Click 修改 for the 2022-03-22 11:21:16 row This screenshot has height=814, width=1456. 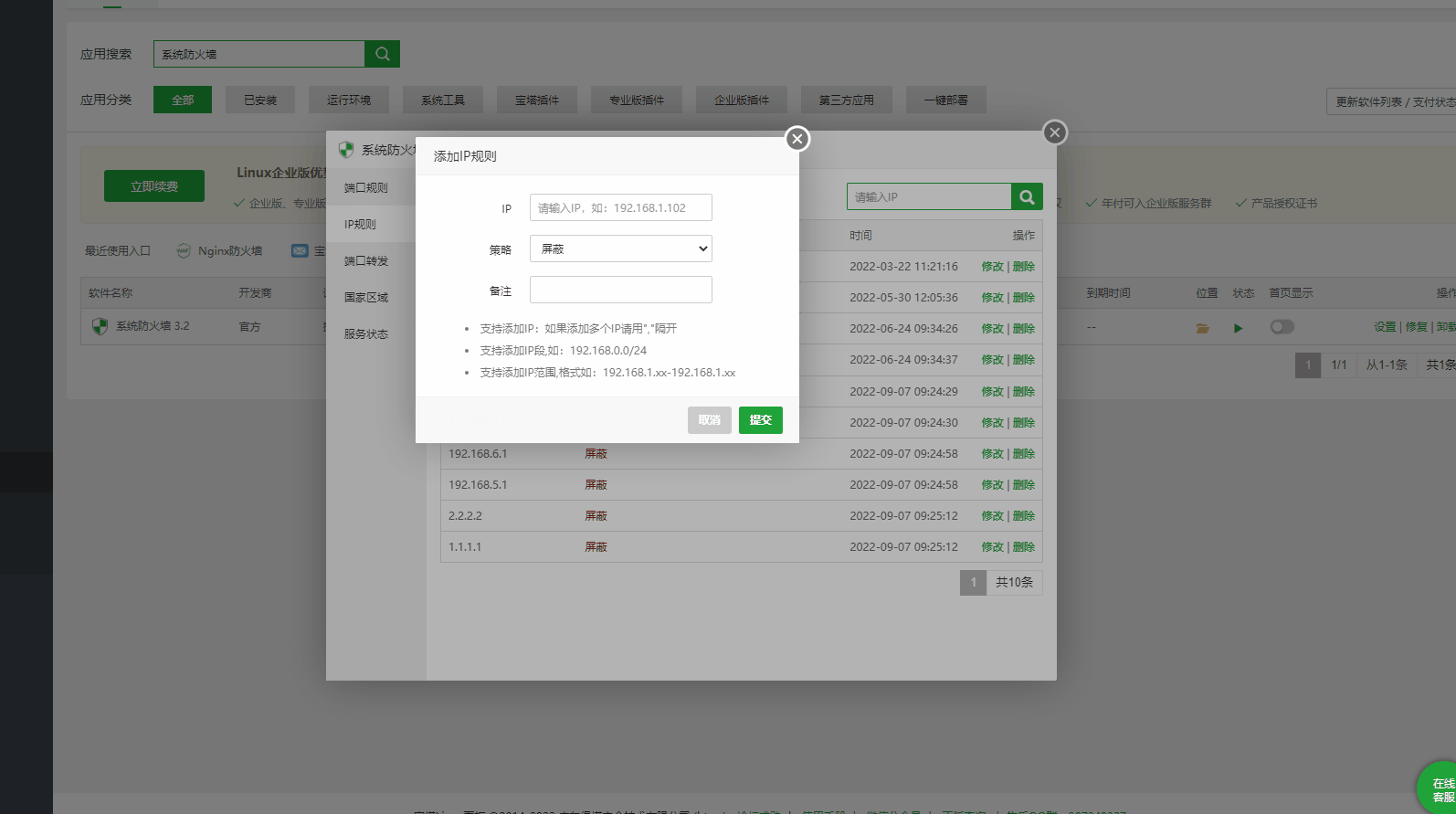992,267
